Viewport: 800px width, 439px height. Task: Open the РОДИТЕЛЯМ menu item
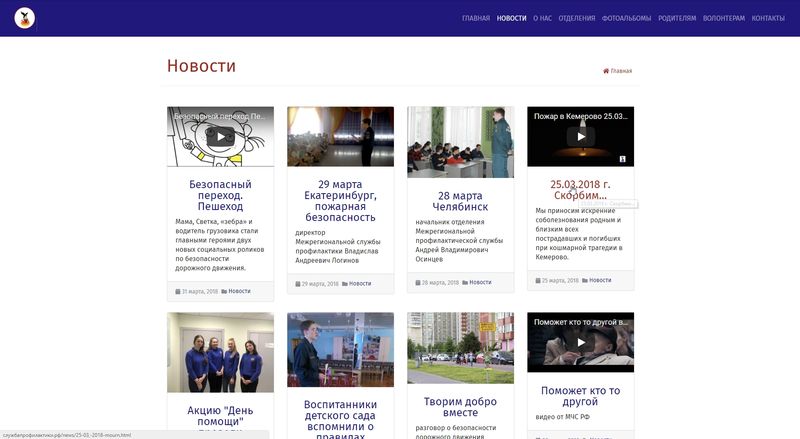[677, 18]
